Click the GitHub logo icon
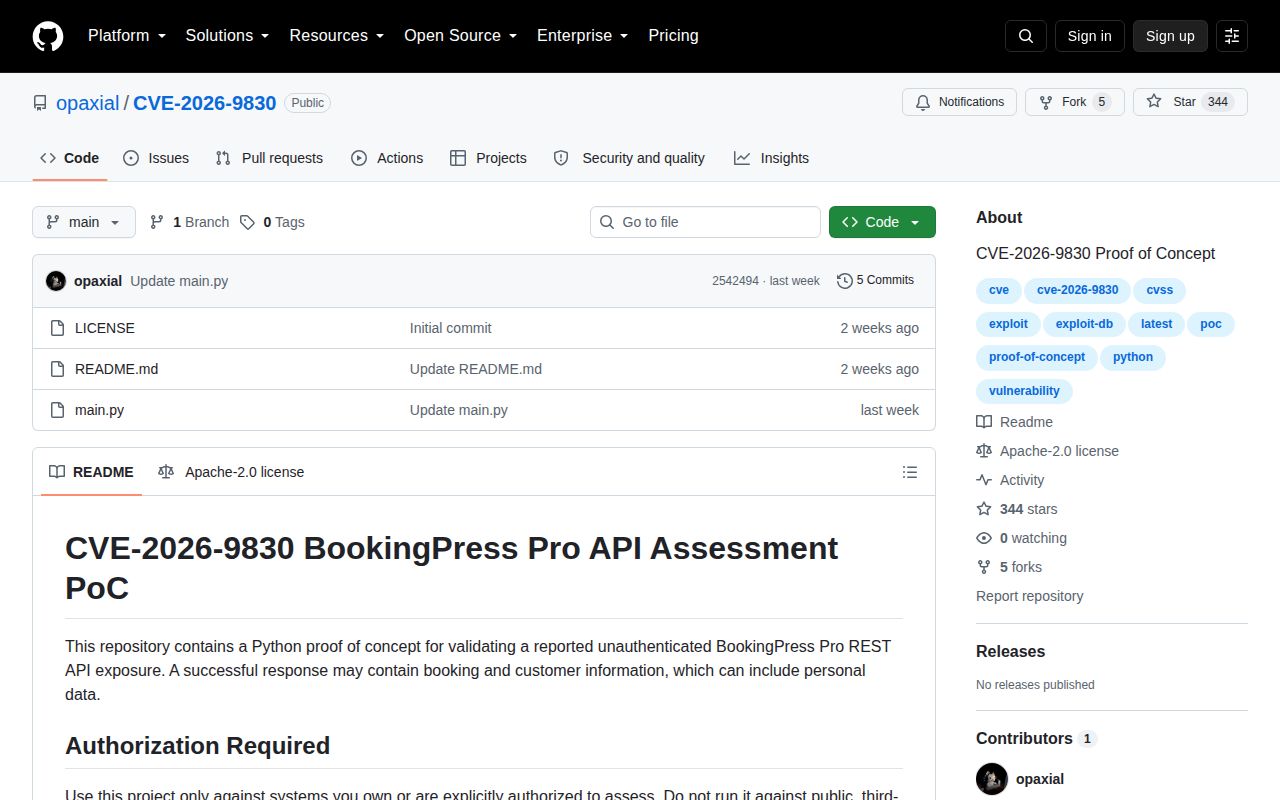The width and height of the screenshot is (1280, 800). point(48,36)
